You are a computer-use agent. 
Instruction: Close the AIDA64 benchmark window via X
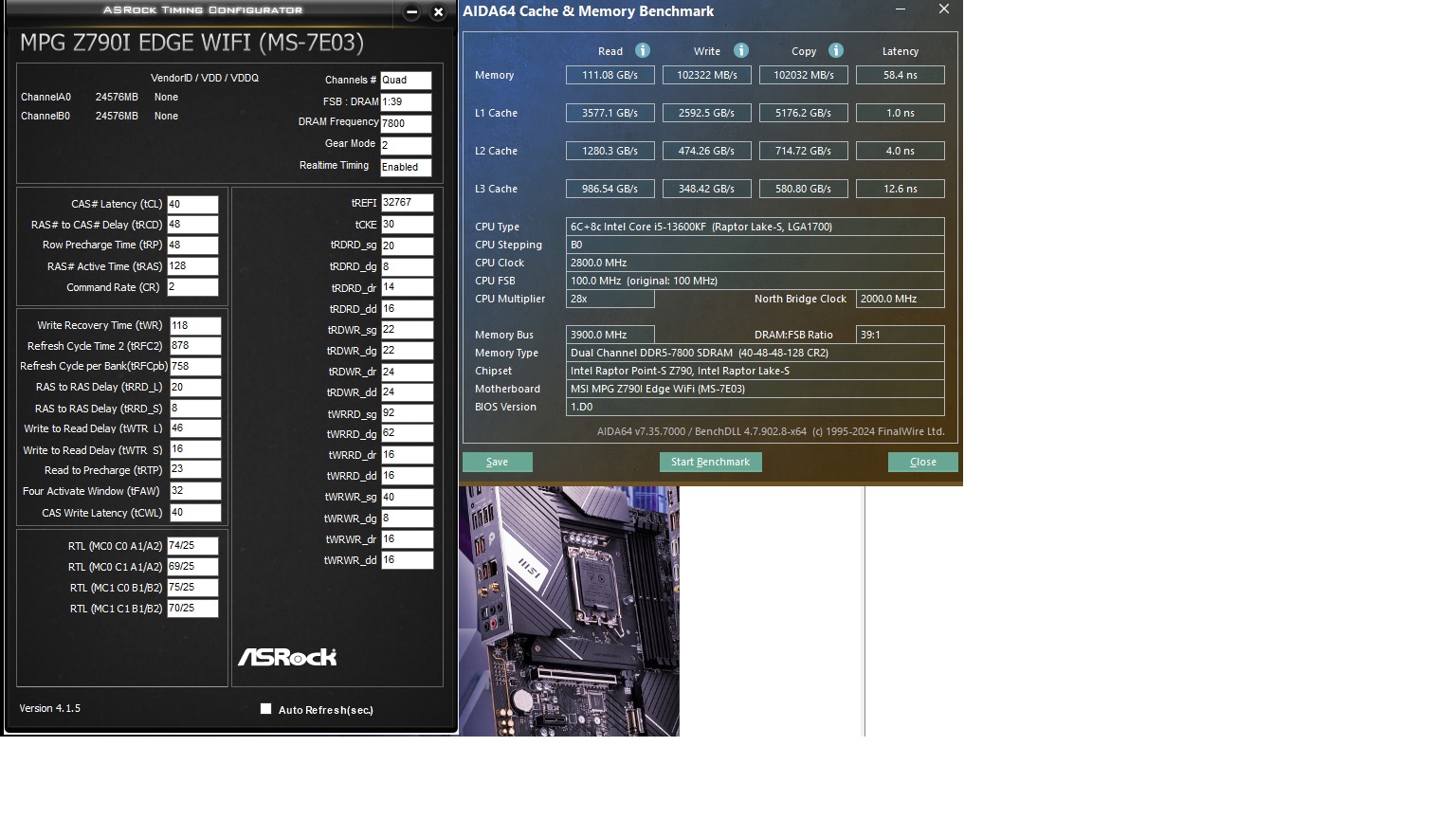pyautogui.click(x=944, y=9)
